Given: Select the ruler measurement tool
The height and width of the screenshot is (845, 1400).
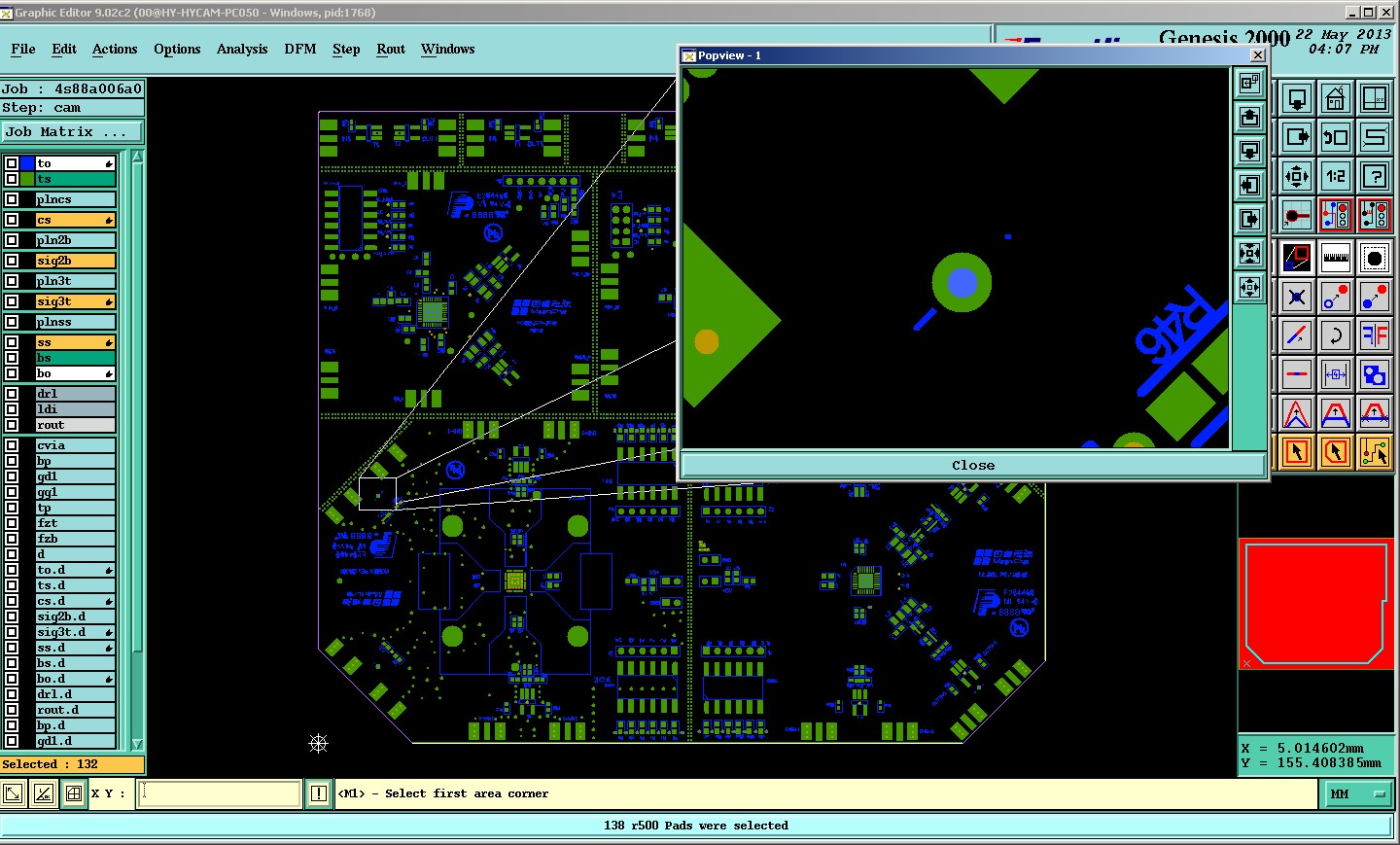Looking at the screenshot, I should pos(1336,258).
